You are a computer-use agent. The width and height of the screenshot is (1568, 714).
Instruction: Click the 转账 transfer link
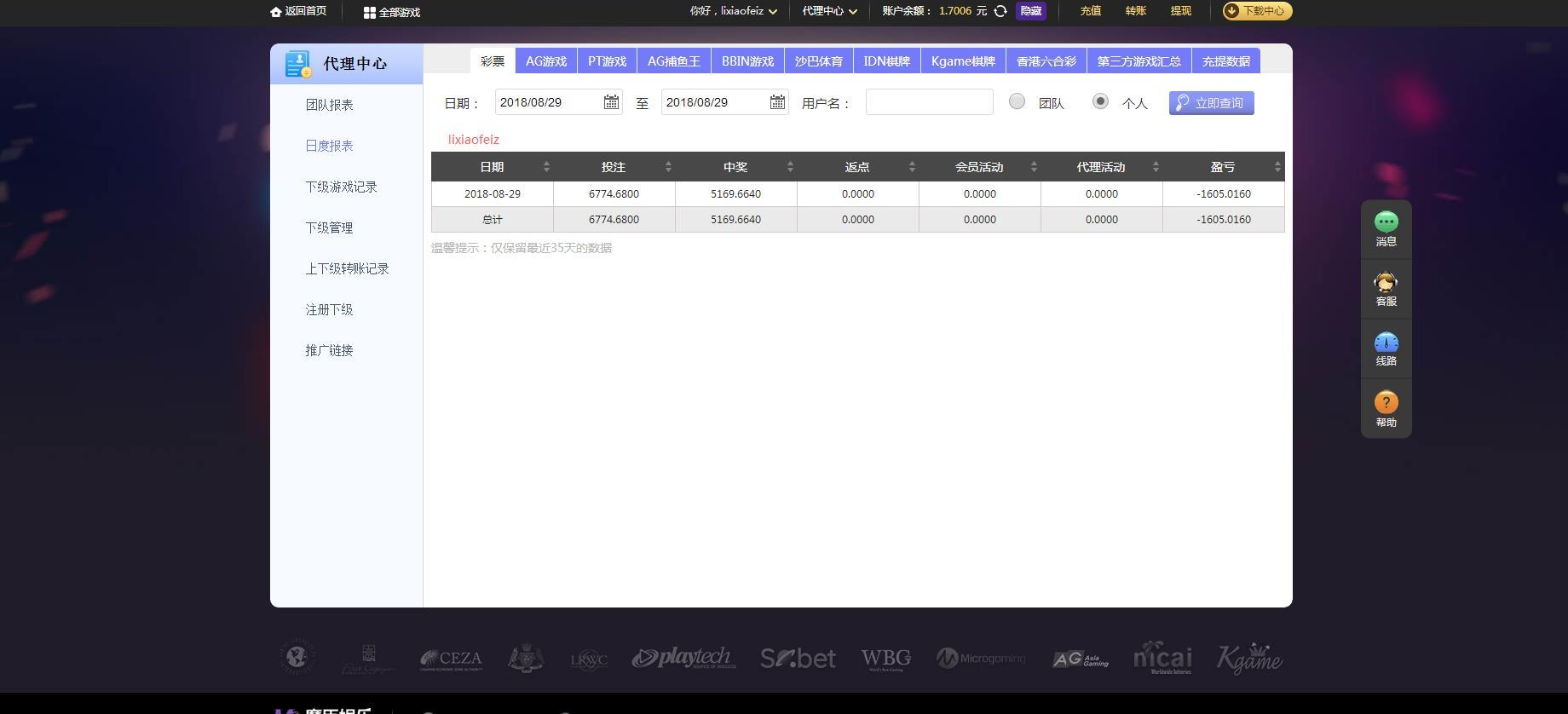1135,11
